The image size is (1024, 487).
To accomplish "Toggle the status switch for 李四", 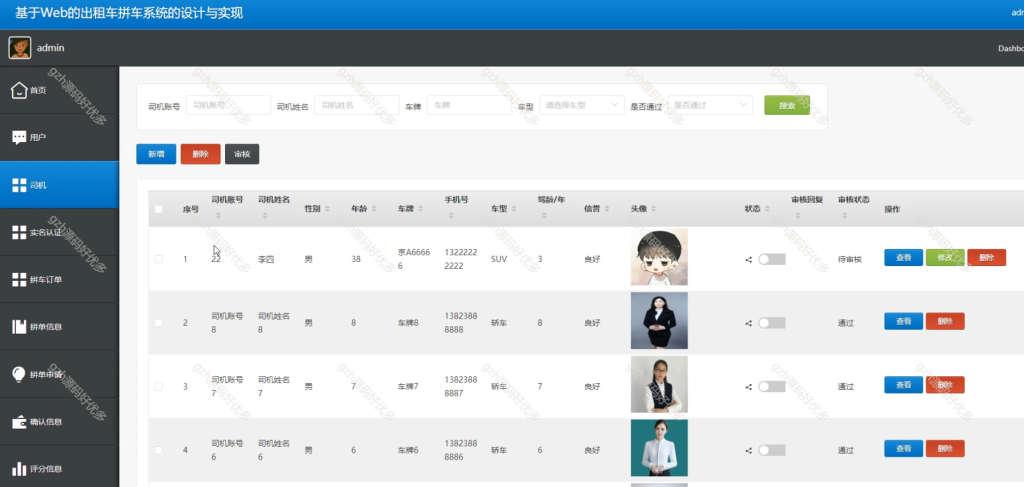I will click(x=771, y=259).
